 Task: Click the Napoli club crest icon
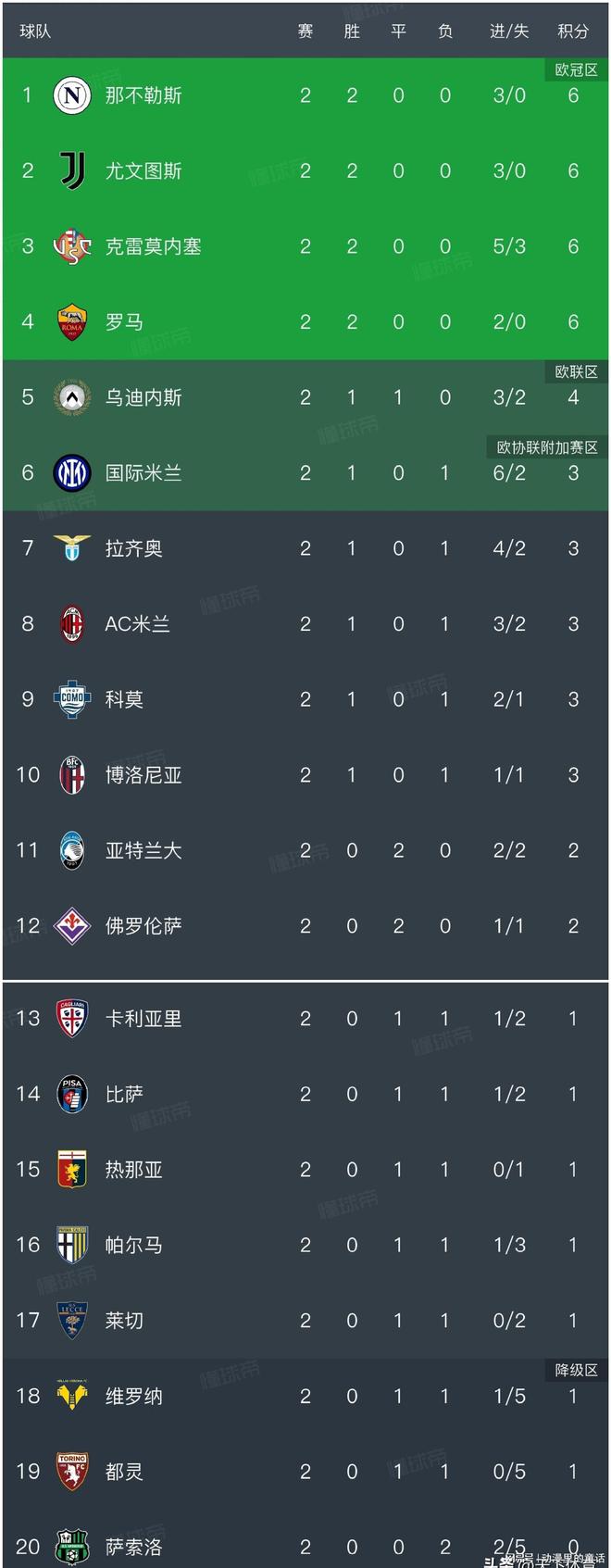tap(72, 95)
